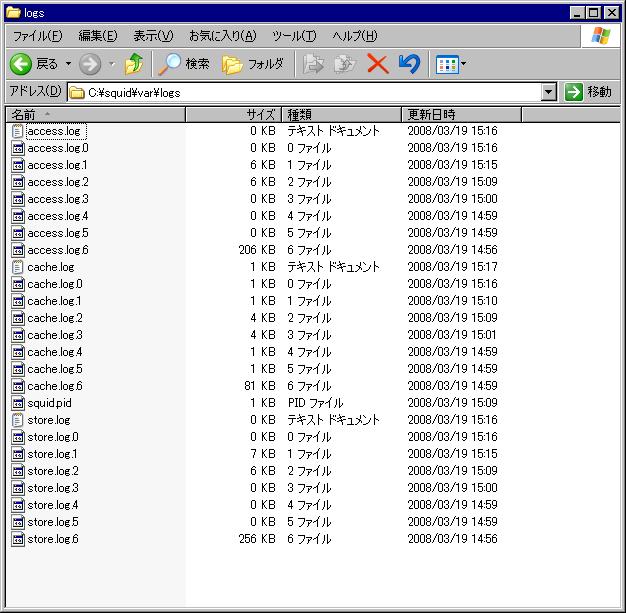626x613 pixels.
Task: Open the ヘルプ(H) menu
Action: point(355,36)
